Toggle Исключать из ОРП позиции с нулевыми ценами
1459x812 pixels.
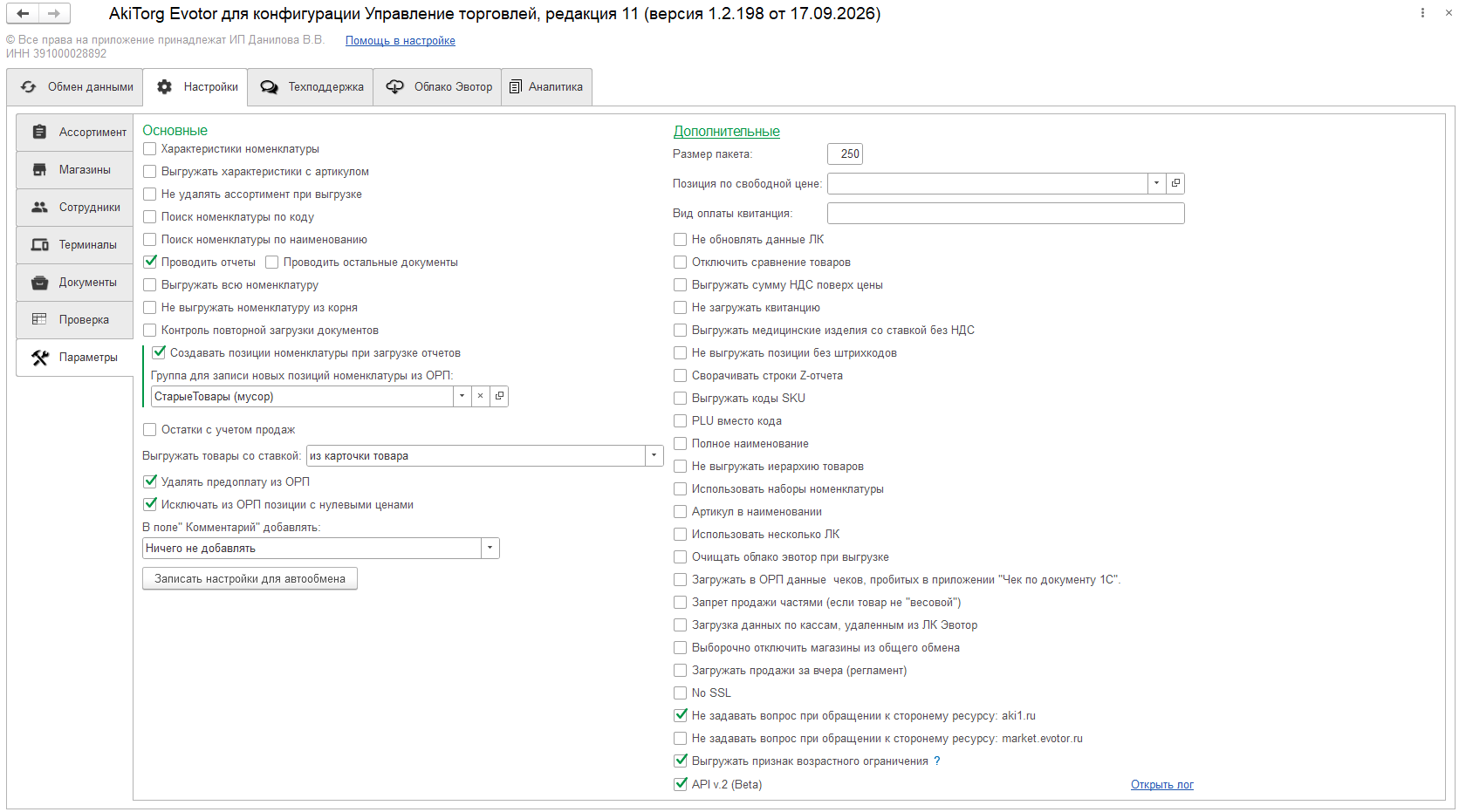coord(150,505)
